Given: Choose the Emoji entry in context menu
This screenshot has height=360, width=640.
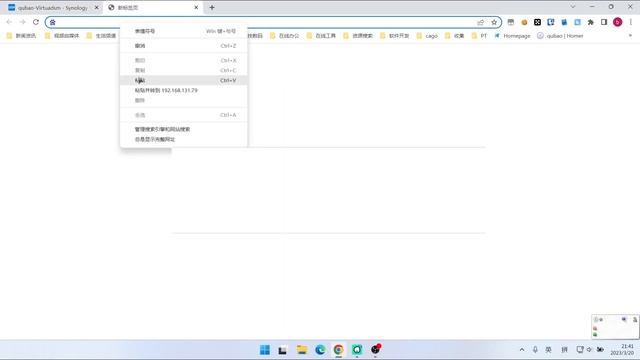Looking at the screenshot, I should [184, 31].
